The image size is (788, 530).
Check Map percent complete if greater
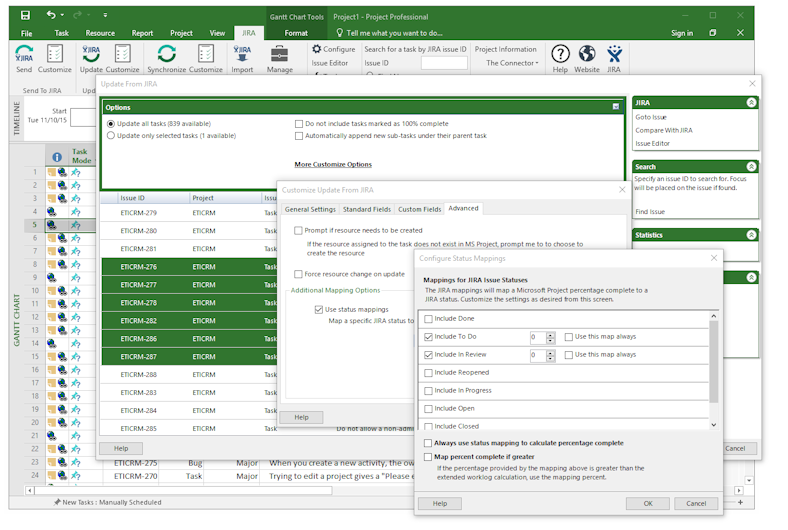(428, 457)
